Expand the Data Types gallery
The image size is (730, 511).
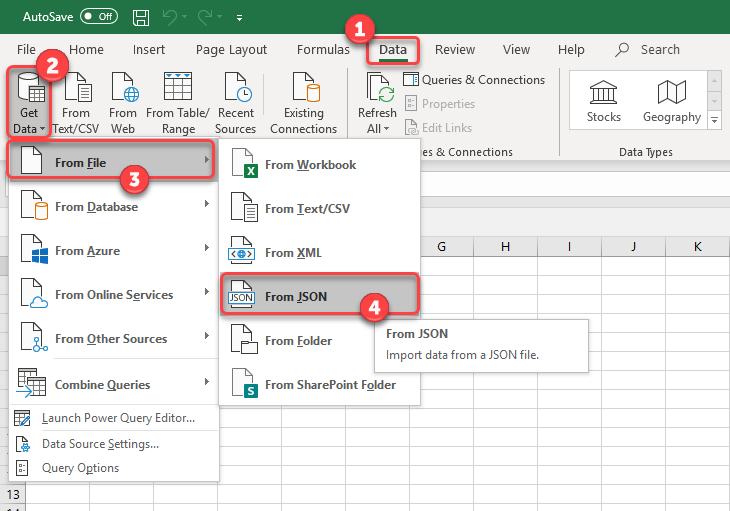click(x=714, y=121)
